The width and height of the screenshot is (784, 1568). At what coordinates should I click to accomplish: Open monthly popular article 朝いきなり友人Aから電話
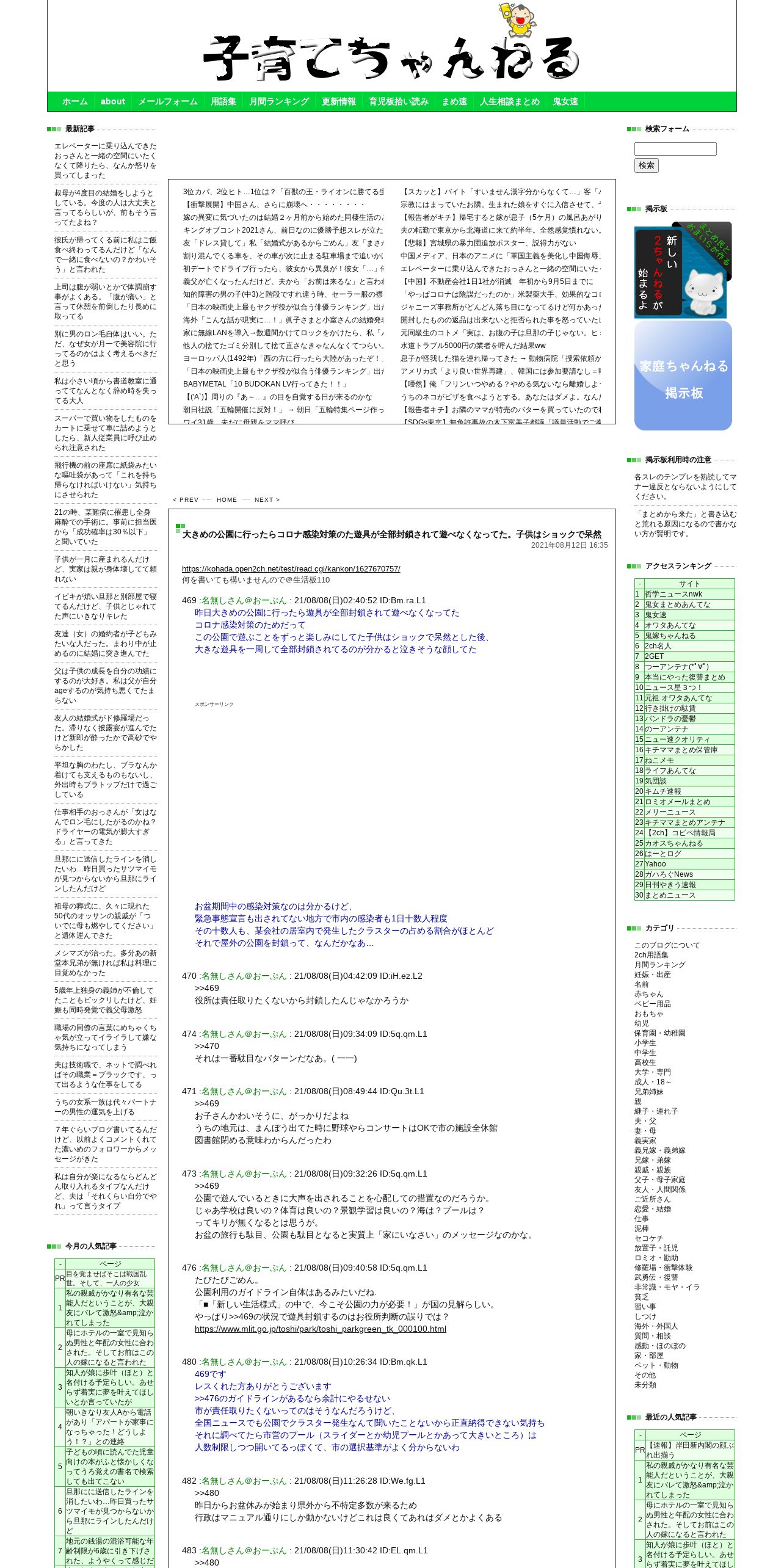coord(110,1427)
